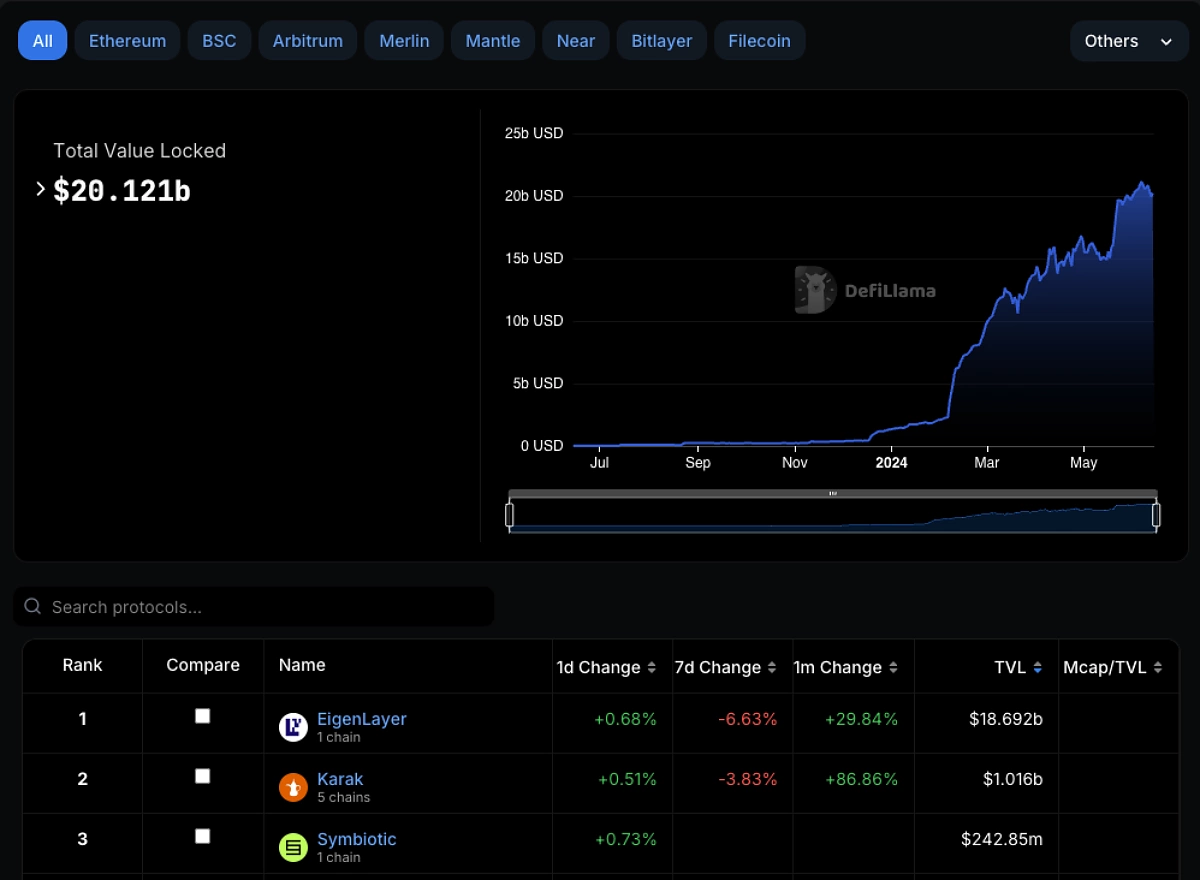Viewport: 1200px width, 880px height.
Task: Sort by 1d Change arrows icon
Action: pyautogui.click(x=652, y=668)
